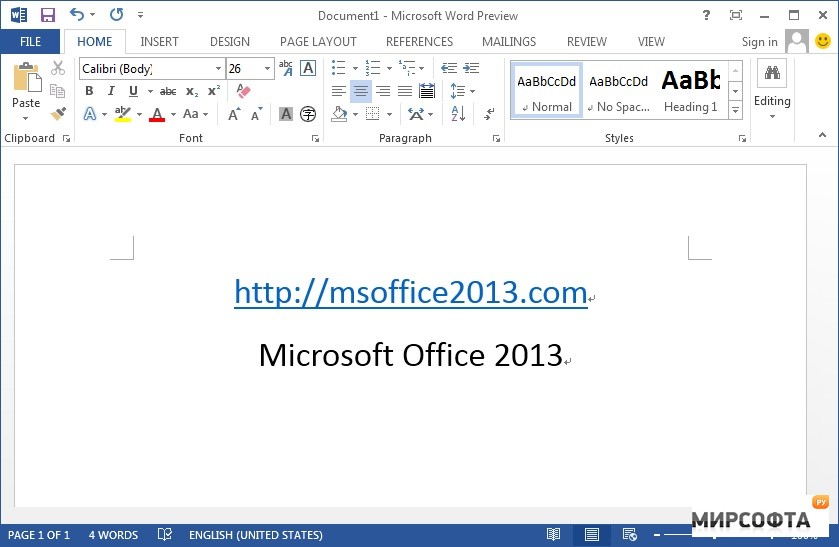Toggle Subscript formatting
Screen dimensions: 839x547
(192, 92)
